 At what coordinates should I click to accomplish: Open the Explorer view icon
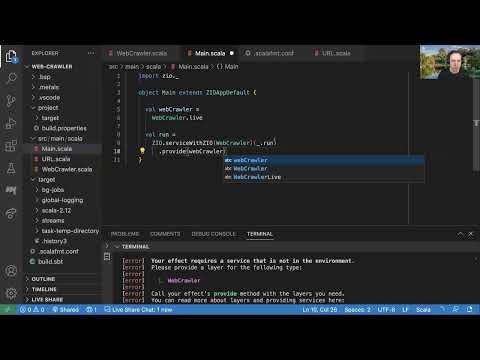click(11, 56)
